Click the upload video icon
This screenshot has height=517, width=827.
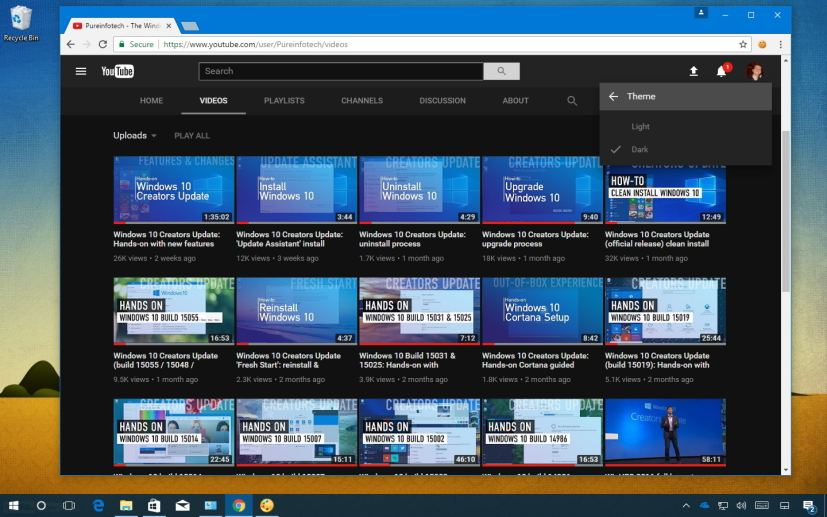(x=694, y=71)
